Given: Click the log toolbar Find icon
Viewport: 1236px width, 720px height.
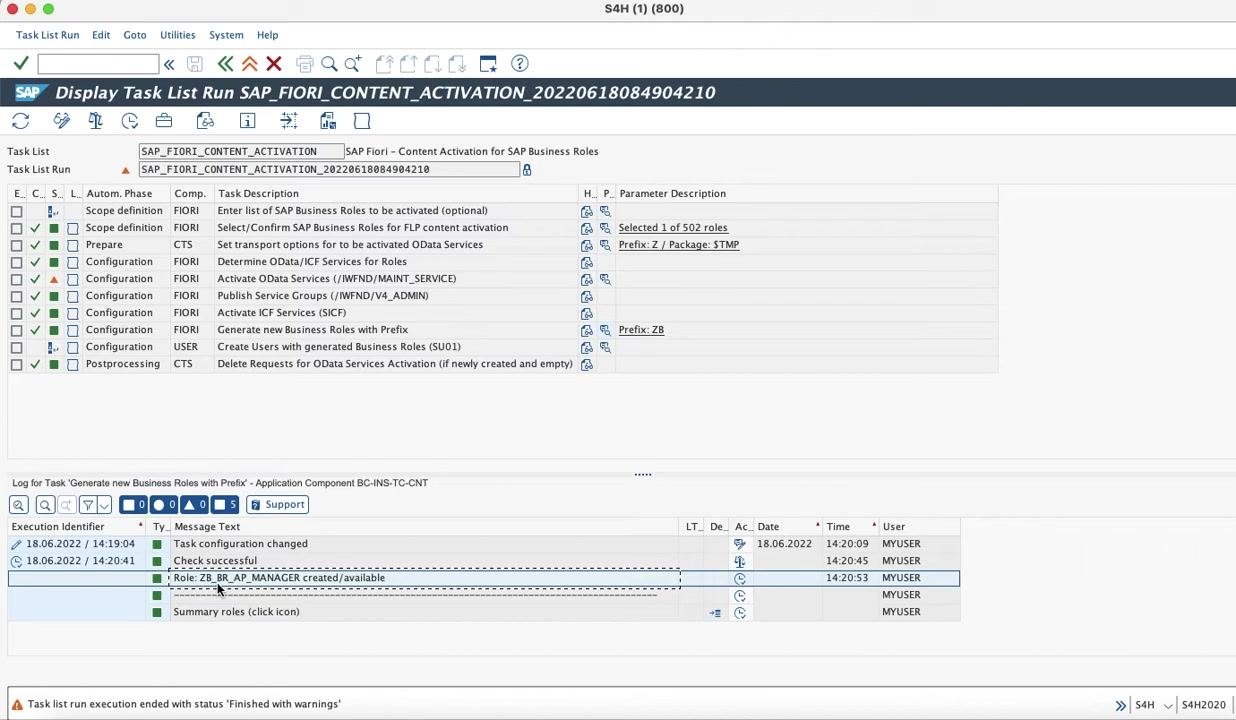Looking at the screenshot, I should coord(44,505).
